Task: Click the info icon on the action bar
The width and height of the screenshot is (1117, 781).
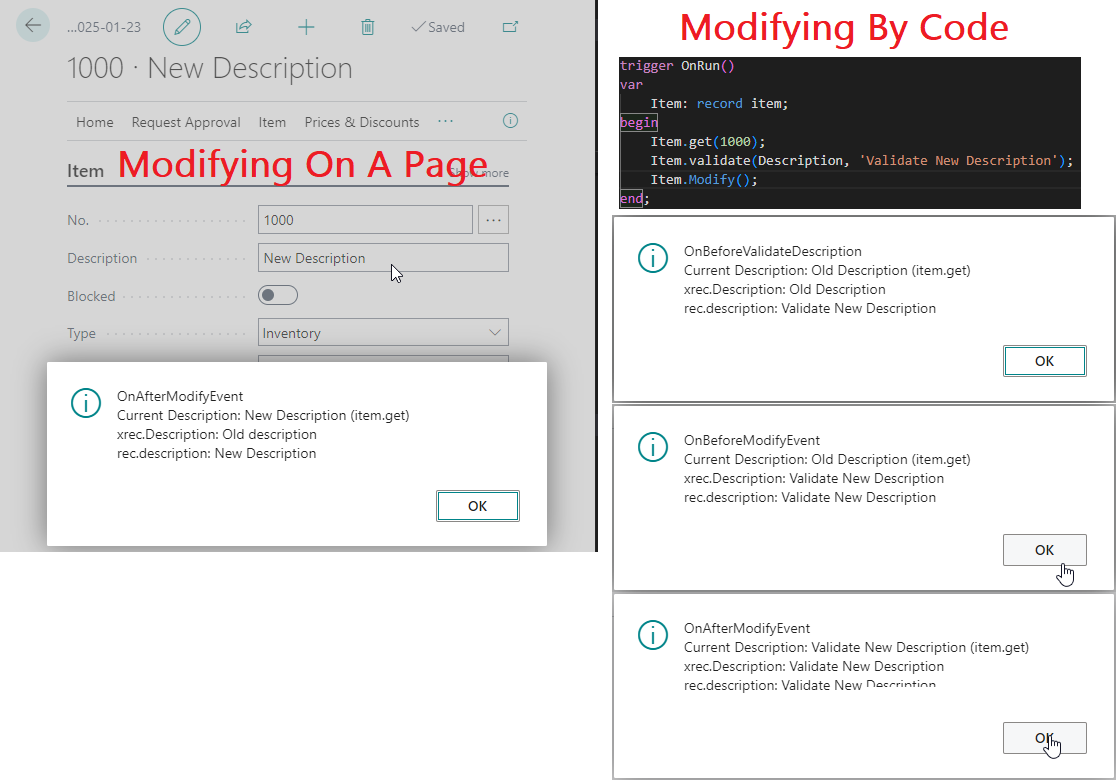Action: point(510,120)
